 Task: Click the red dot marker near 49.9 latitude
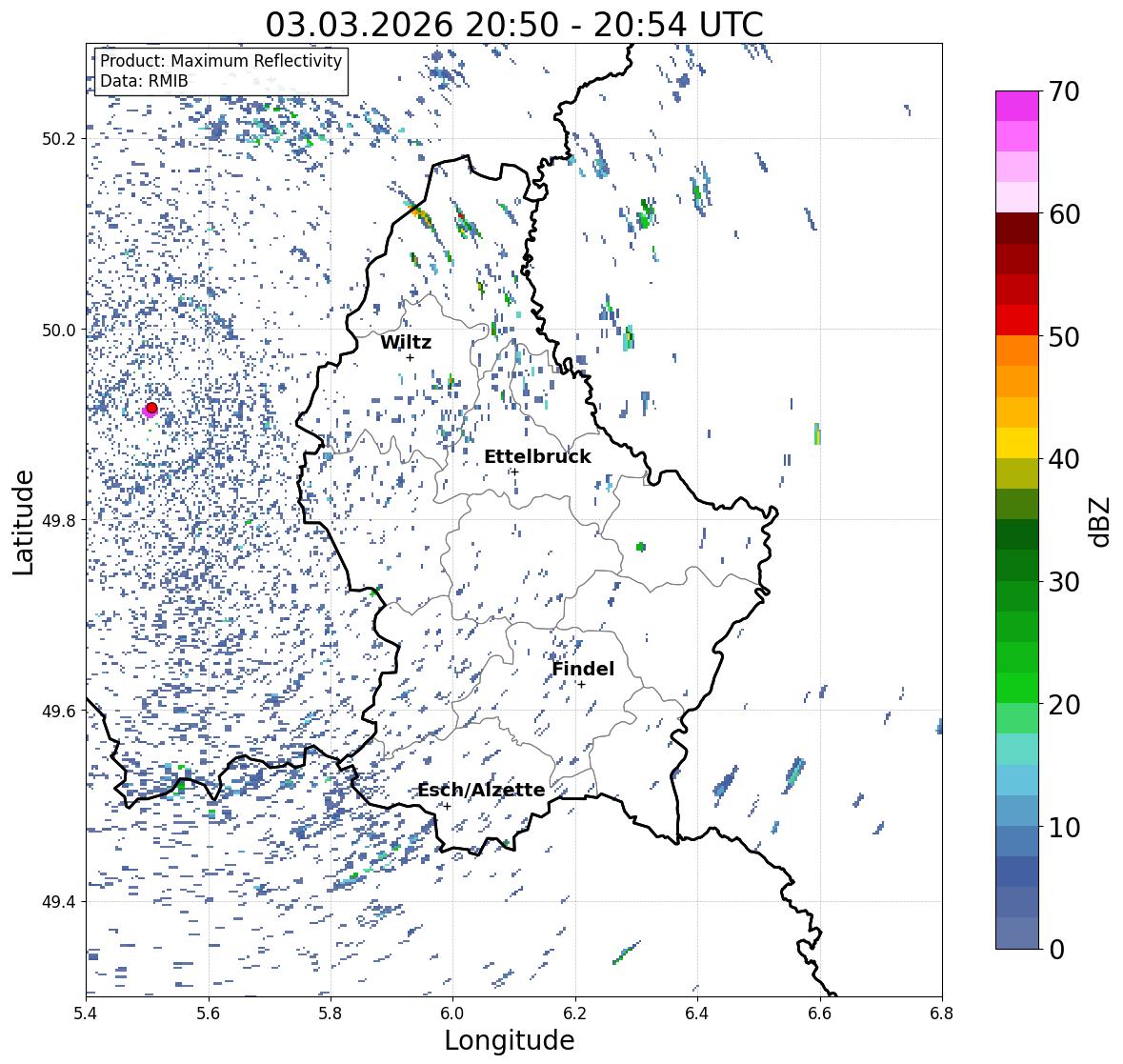151,408
